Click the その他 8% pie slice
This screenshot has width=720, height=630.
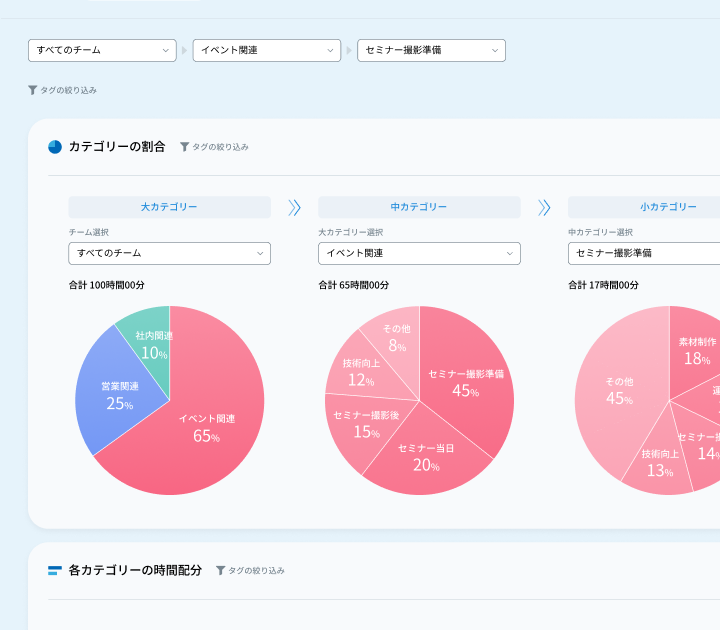tap(397, 338)
